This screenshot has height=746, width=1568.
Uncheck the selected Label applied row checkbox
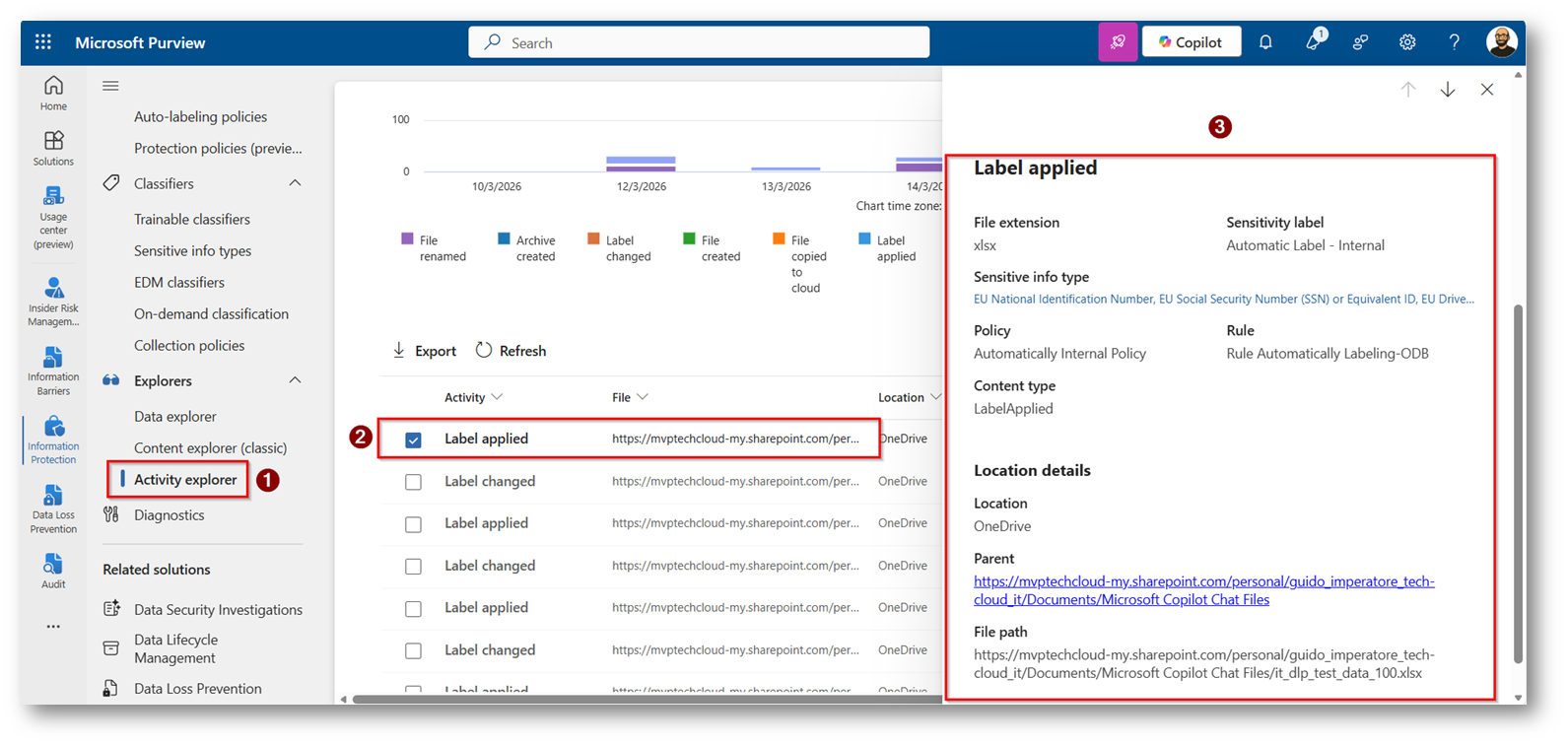[x=413, y=440]
